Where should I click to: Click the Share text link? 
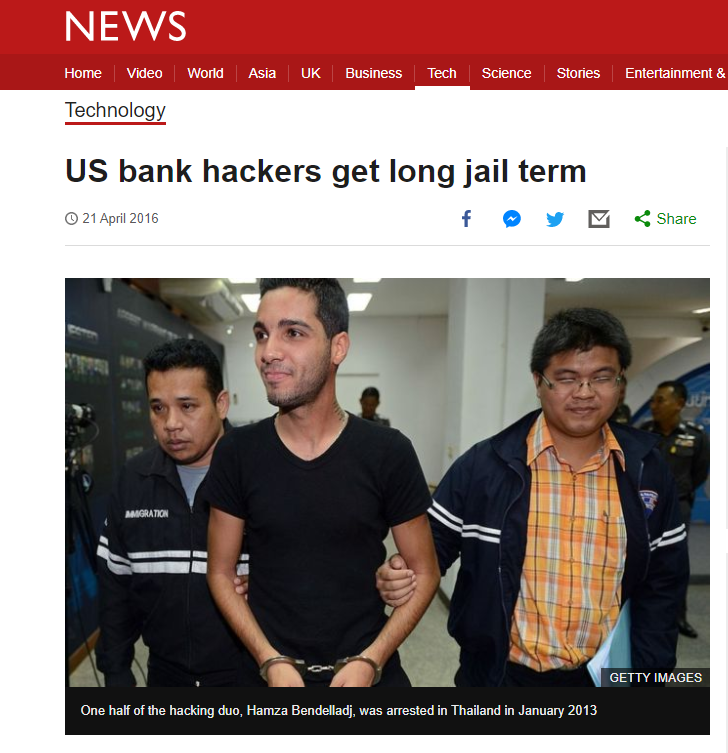pyautogui.click(x=677, y=219)
